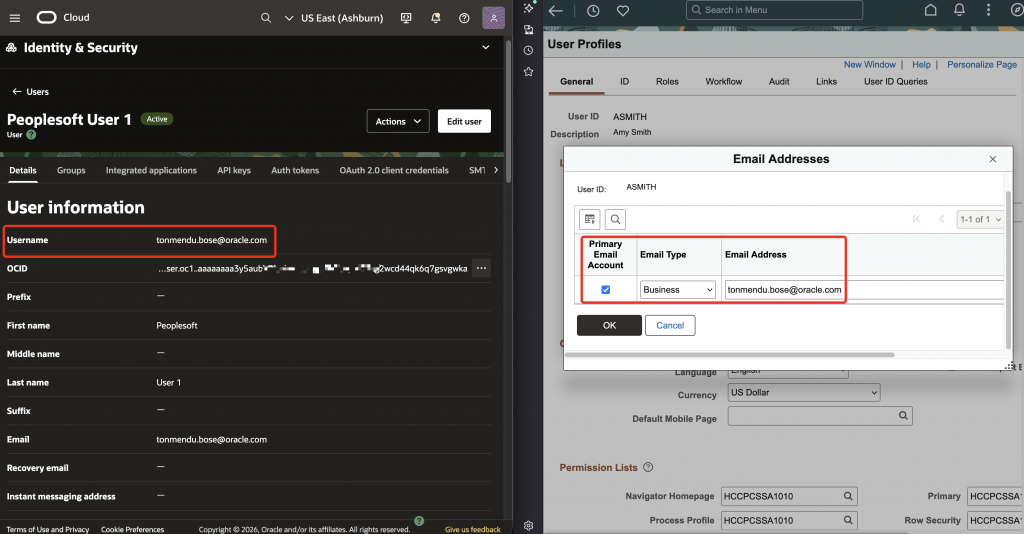
Task: Open the Personalize Page link
Action: point(982,65)
